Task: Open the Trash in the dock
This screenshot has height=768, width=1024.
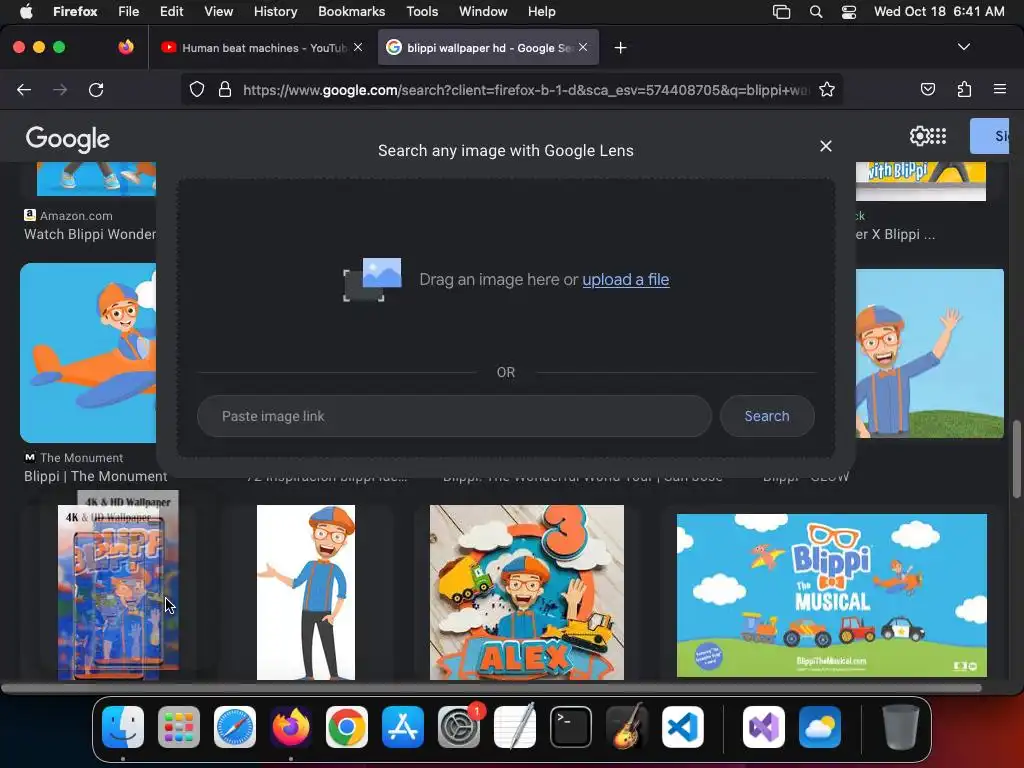Action: coord(901,727)
